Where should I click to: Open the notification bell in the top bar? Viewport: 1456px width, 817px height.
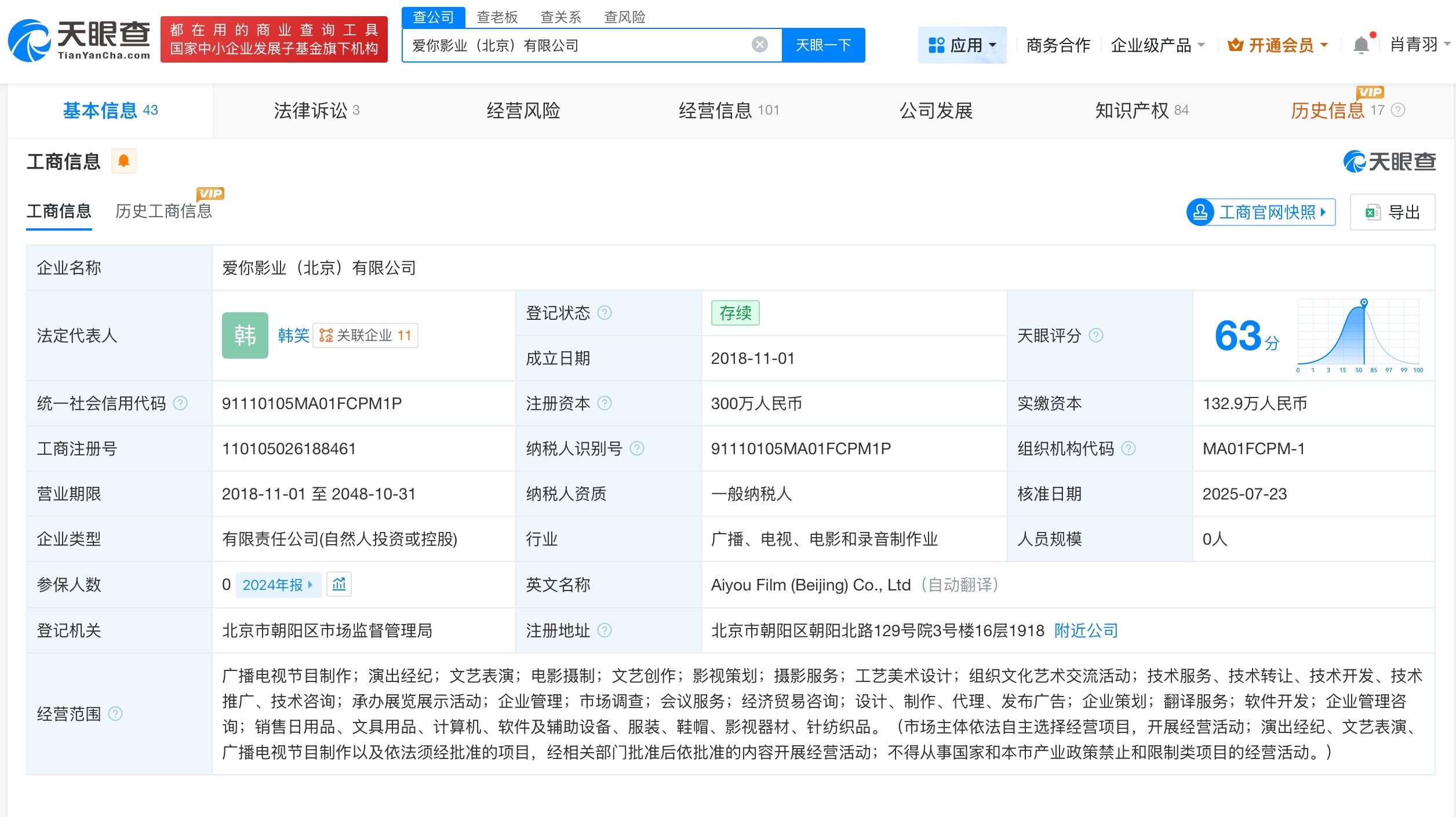pos(1361,44)
